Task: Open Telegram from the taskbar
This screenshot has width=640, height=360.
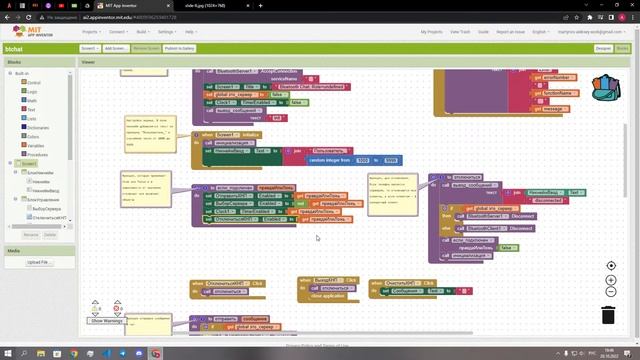Action: [122, 353]
